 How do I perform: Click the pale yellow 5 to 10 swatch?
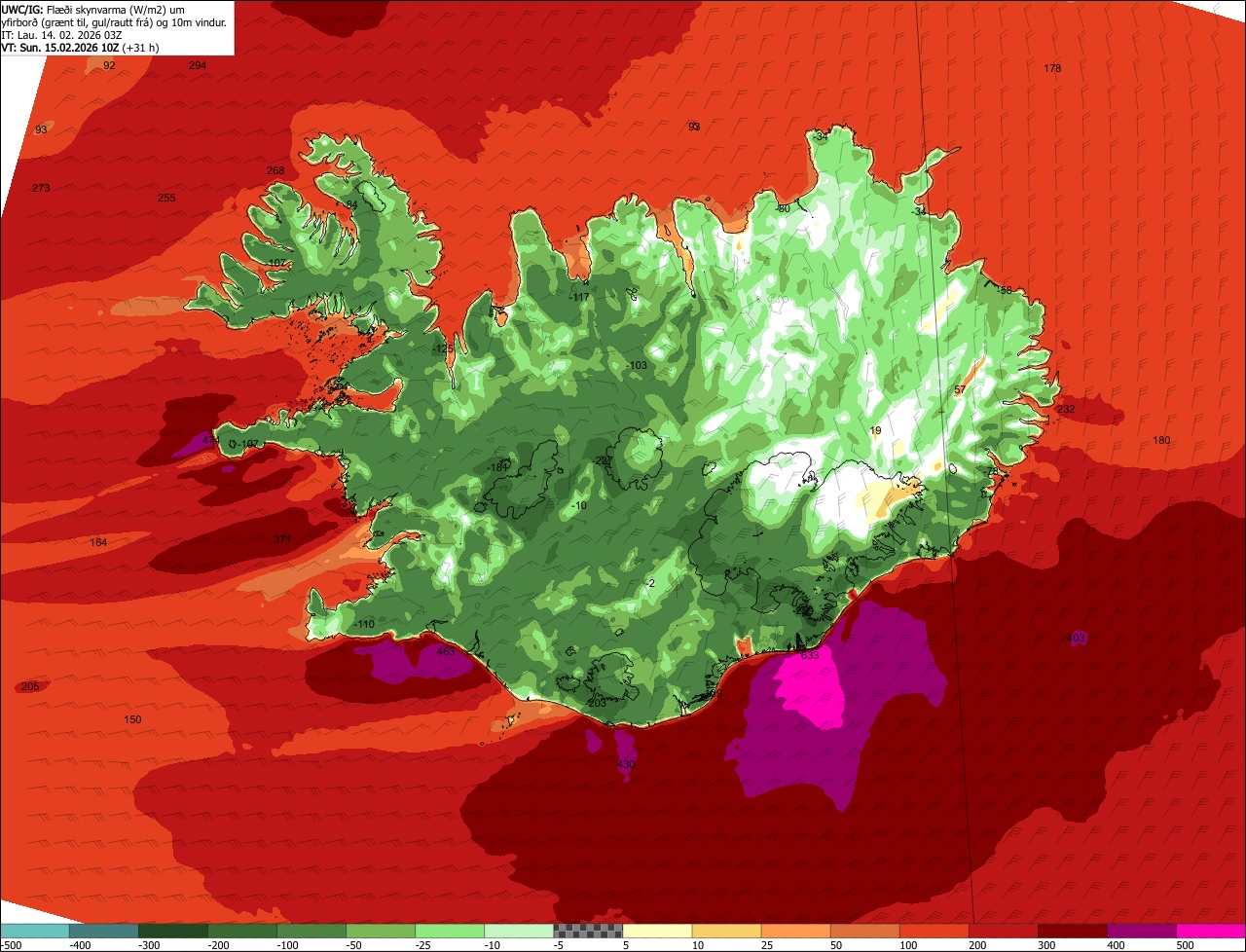tap(657, 931)
